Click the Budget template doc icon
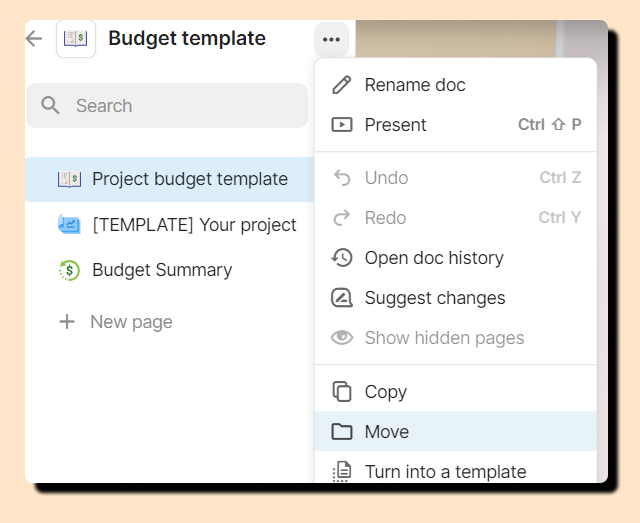 pos(76,39)
